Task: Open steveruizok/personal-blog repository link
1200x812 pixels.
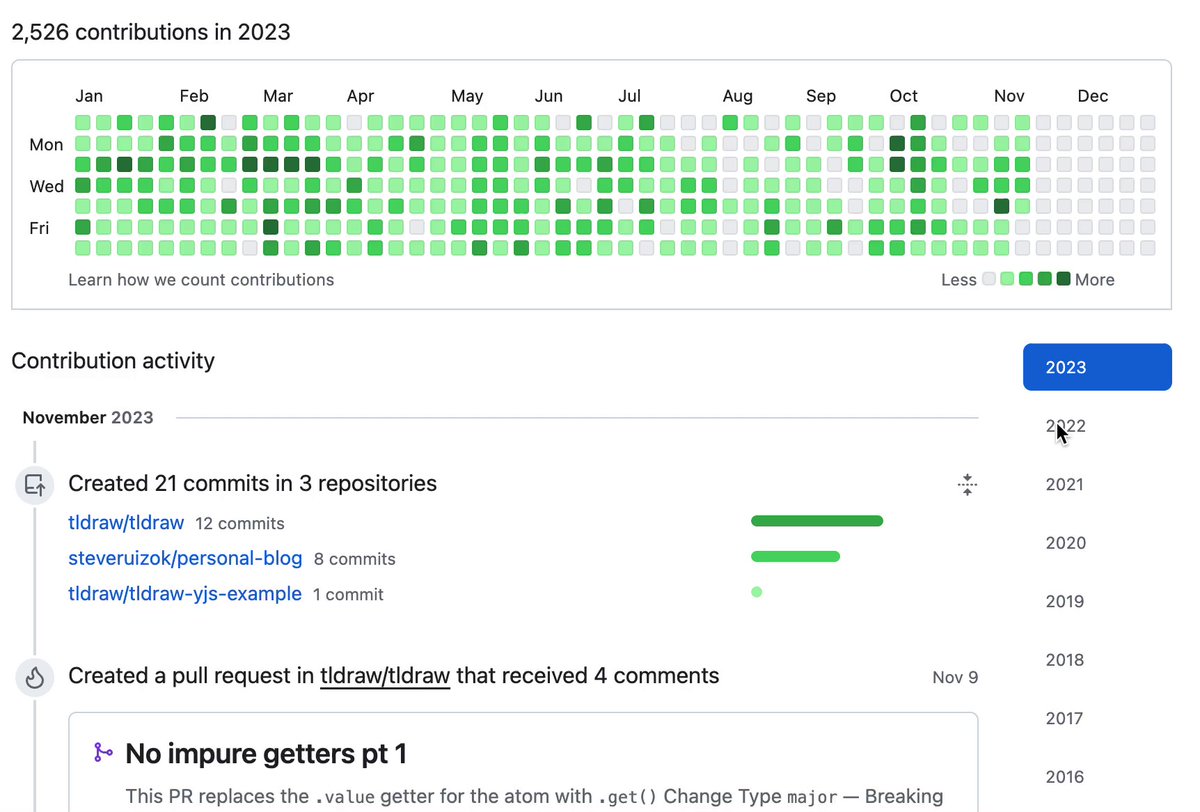Action: [185, 558]
